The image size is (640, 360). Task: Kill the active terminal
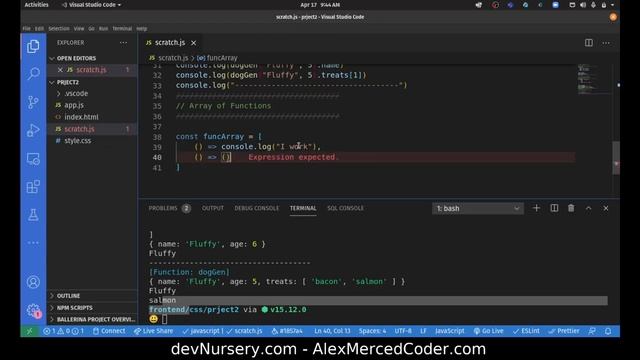(x=571, y=208)
